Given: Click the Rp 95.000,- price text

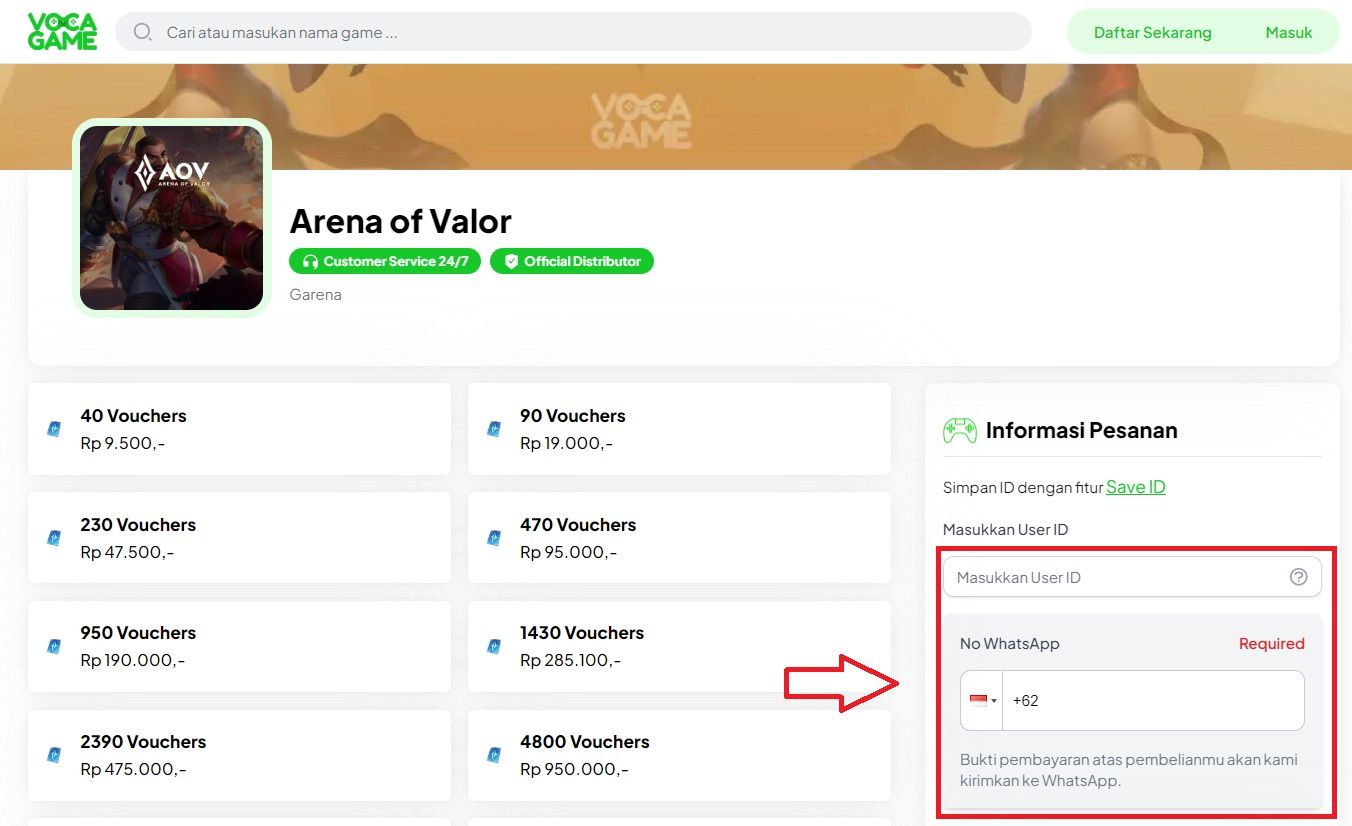Looking at the screenshot, I should pyautogui.click(x=569, y=552).
